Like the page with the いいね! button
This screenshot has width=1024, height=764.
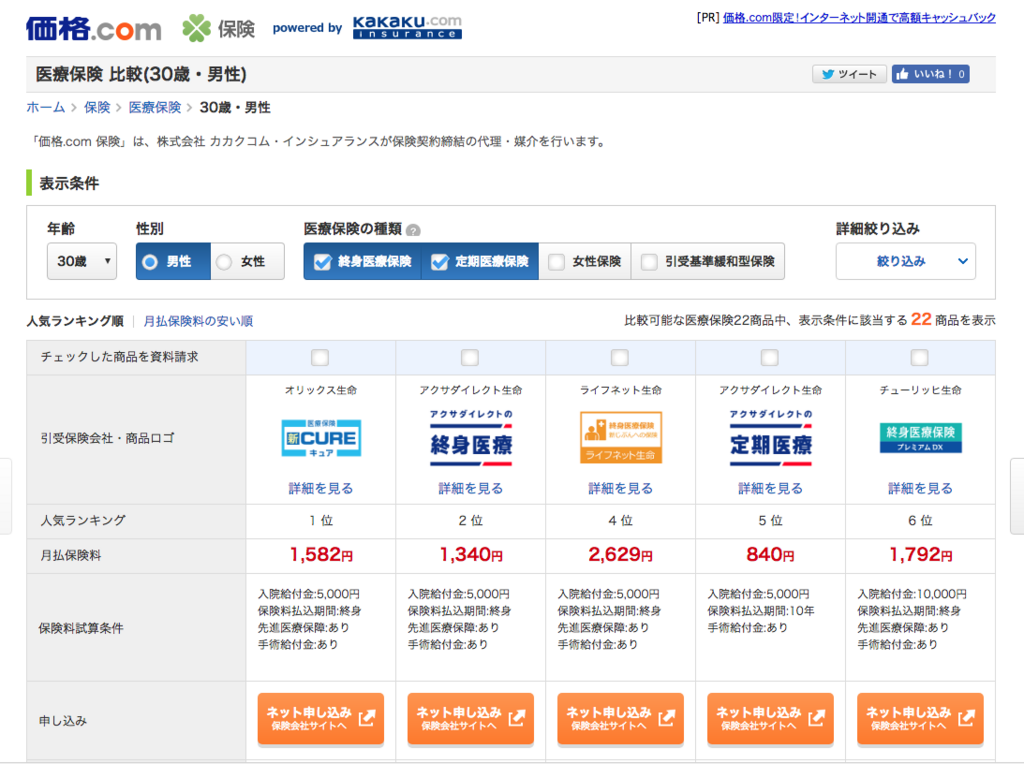click(931, 74)
